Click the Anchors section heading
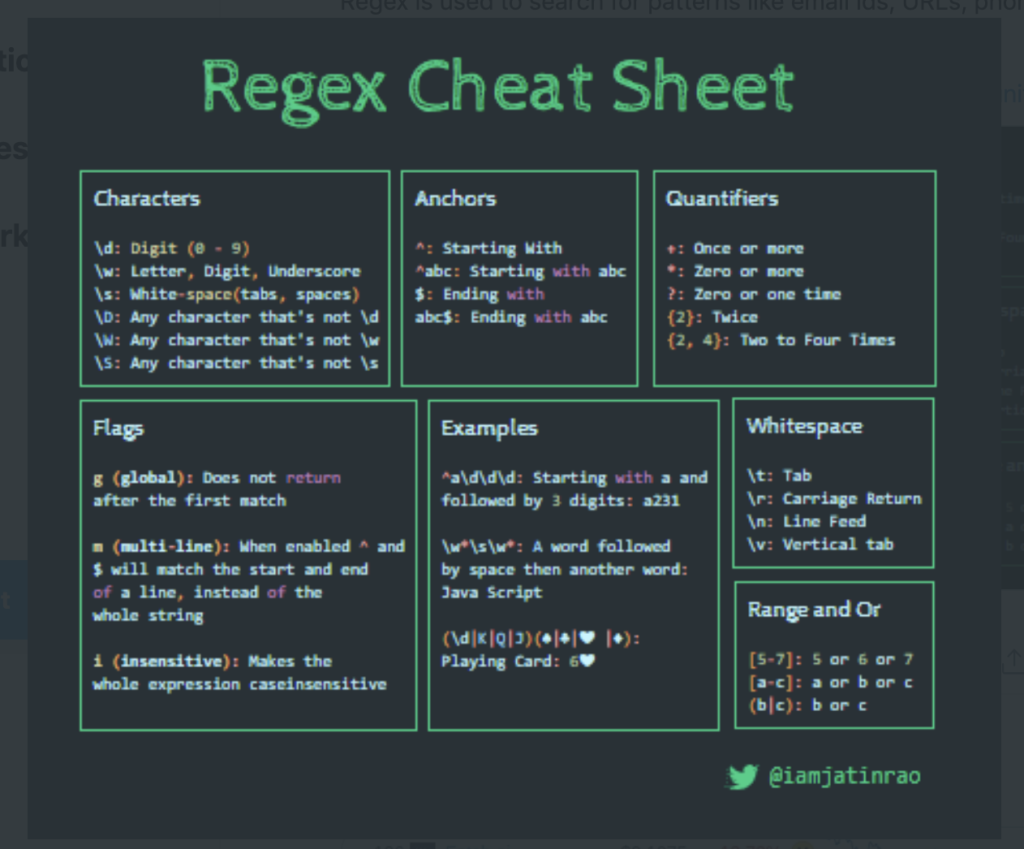The width and height of the screenshot is (1024, 849). pyautogui.click(x=455, y=199)
